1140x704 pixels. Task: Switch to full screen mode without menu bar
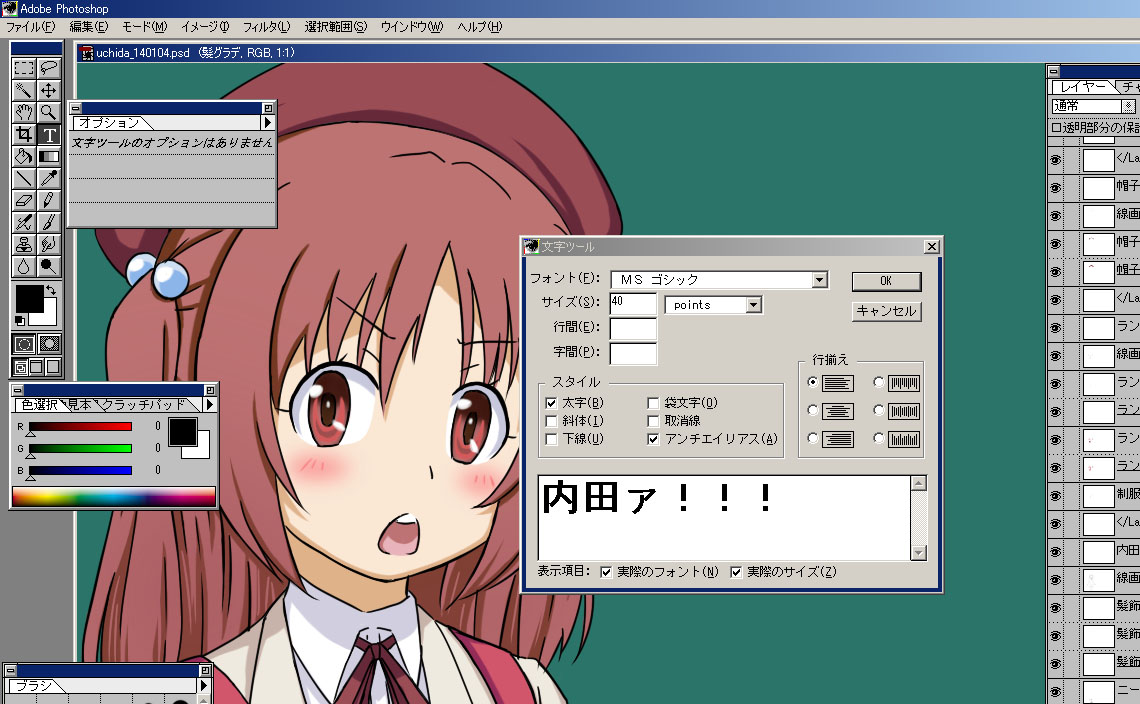(52, 367)
